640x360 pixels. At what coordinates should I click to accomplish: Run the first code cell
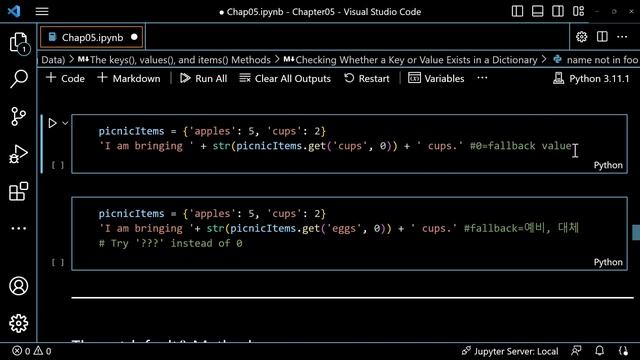pyautogui.click(x=52, y=123)
